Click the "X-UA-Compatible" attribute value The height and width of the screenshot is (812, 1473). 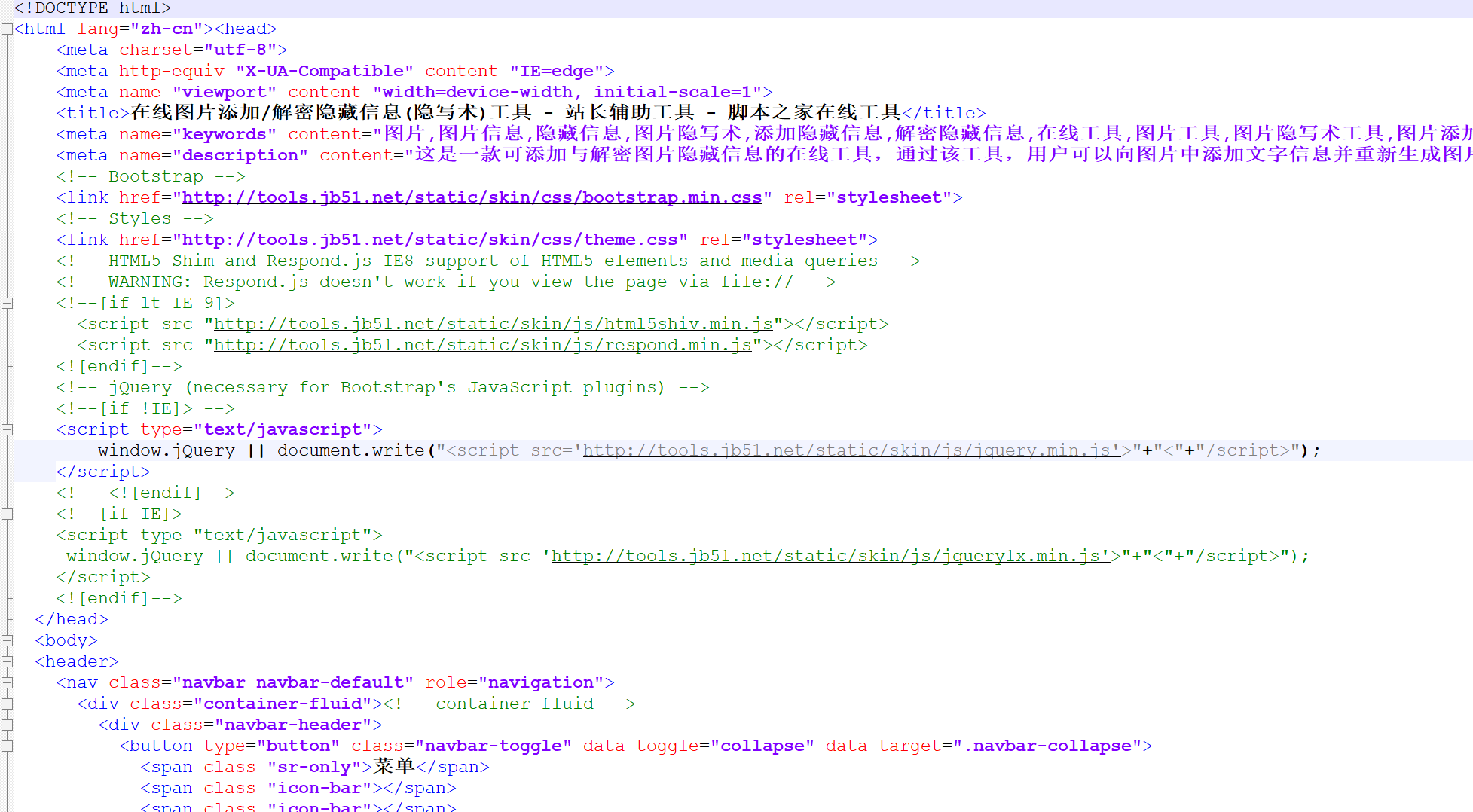(x=325, y=71)
